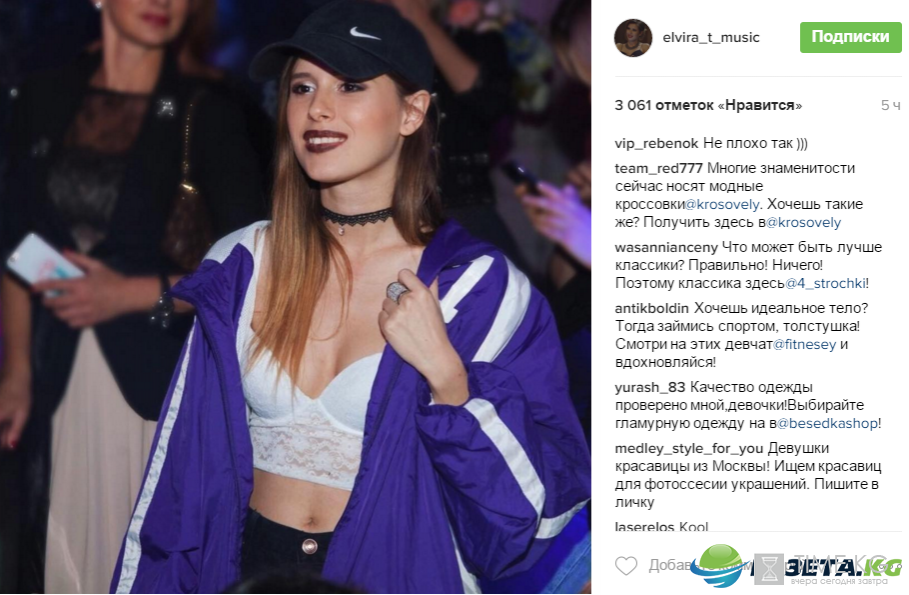
Task: Open the elvira_t_music username link
Action: pyautogui.click(x=711, y=38)
